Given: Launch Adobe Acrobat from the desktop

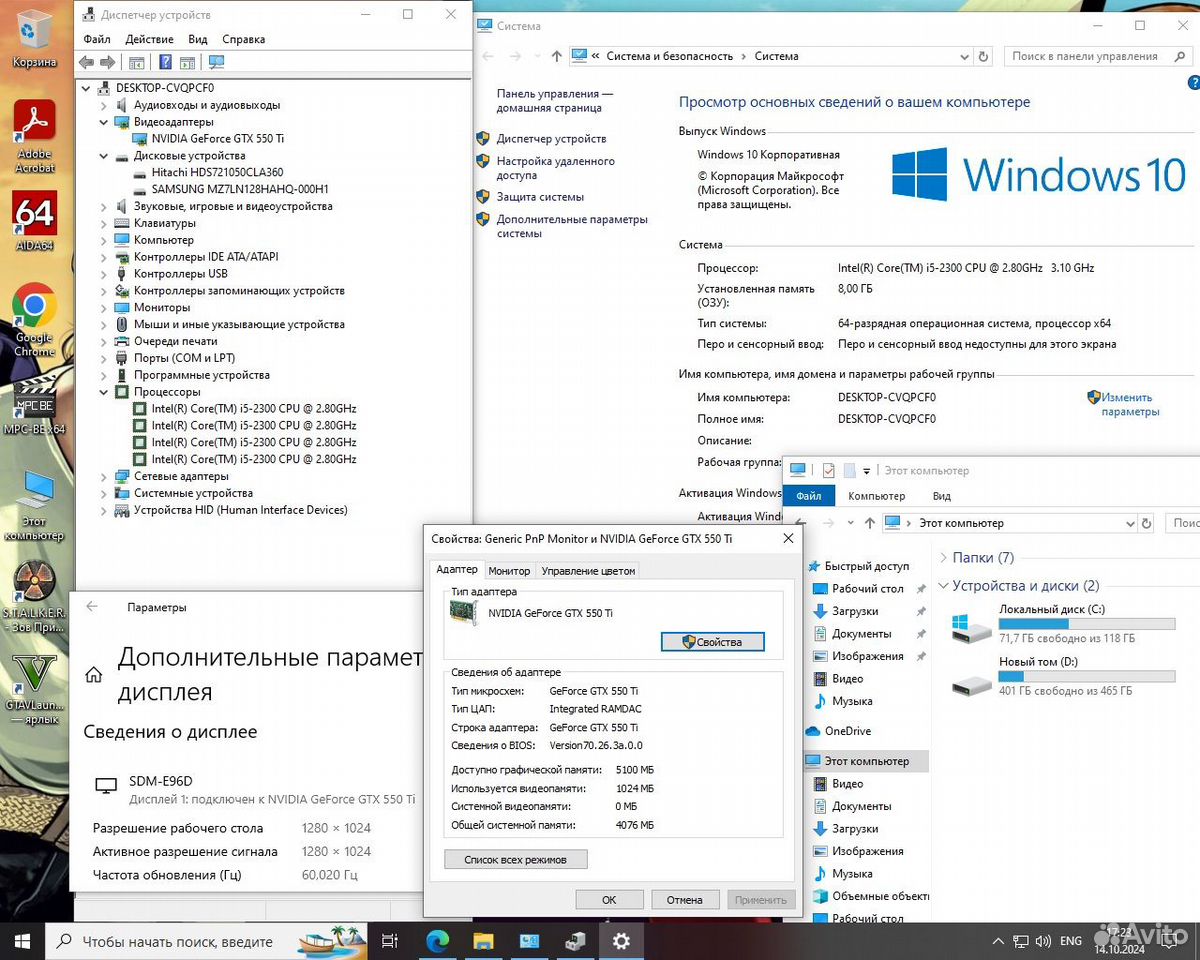Looking at the screenshot, I should (x=34, y=137).
